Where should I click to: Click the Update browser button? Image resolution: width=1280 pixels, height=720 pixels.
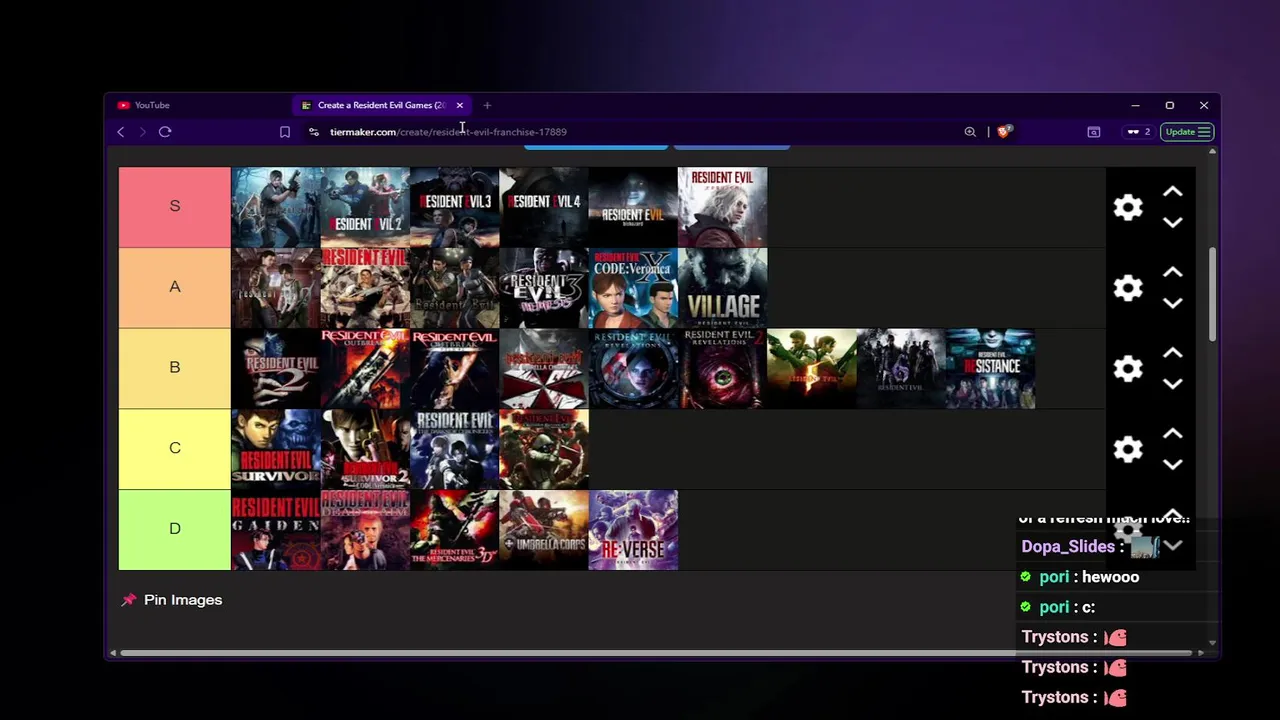pyautogui.click(x=1187, y=132)
